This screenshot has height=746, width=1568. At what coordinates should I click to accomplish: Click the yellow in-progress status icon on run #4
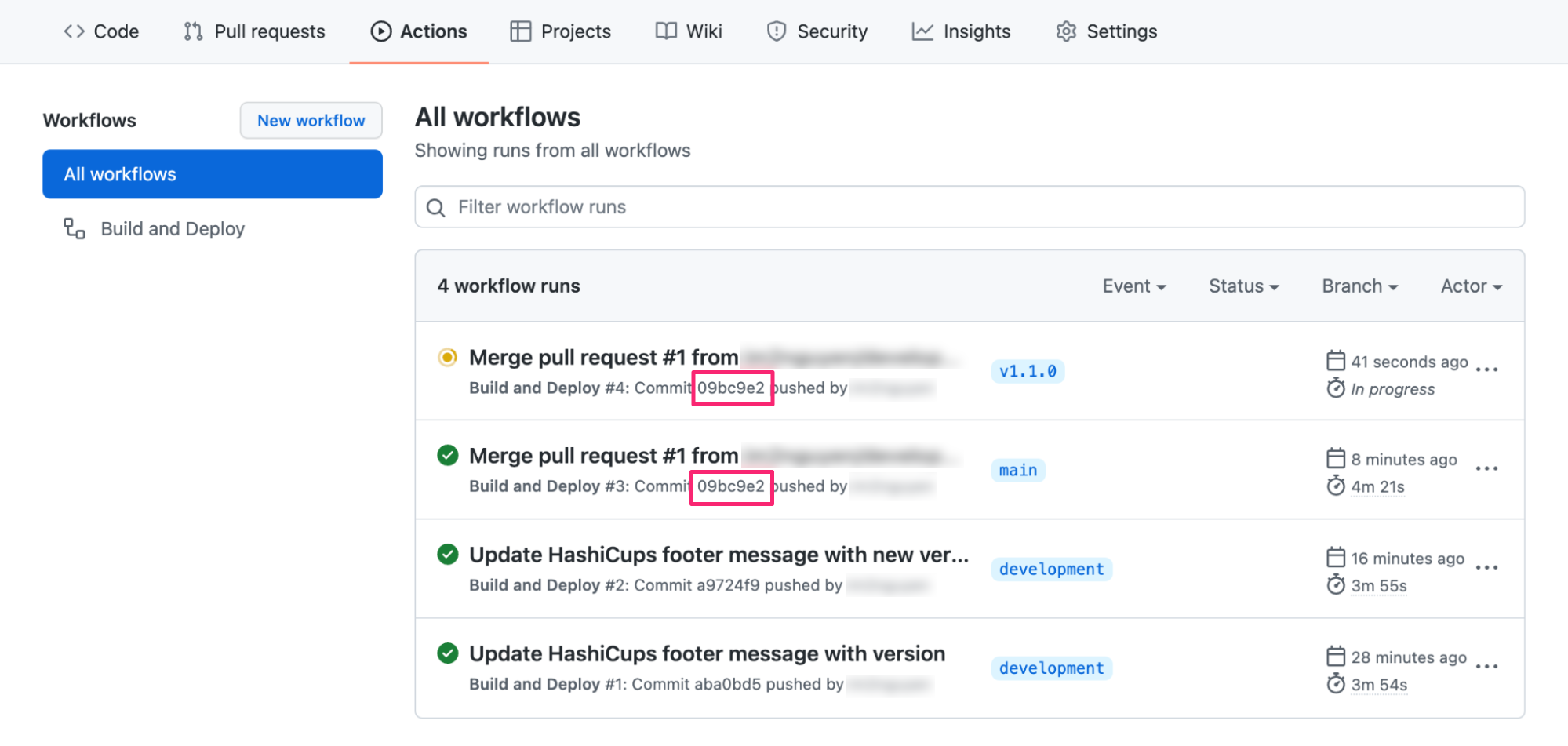447,357
